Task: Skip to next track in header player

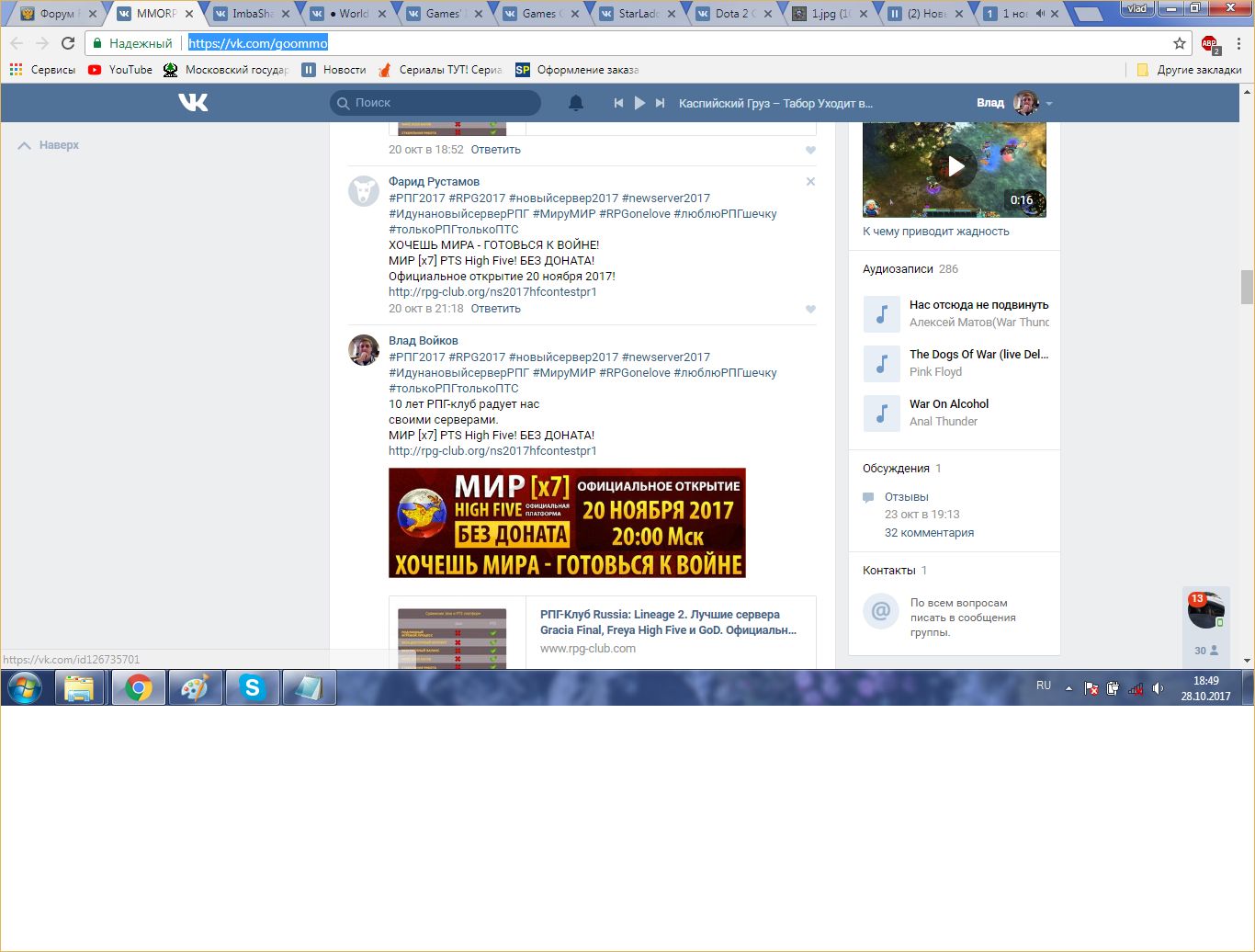Action: 660,103
